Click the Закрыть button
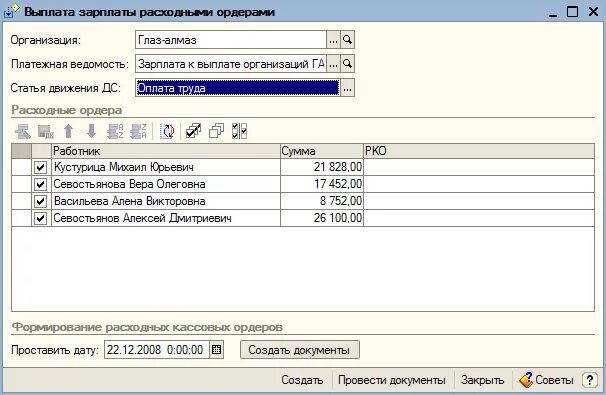Image resolution: width=606 pixels, height=395 pixels. [x=482, y=380]
